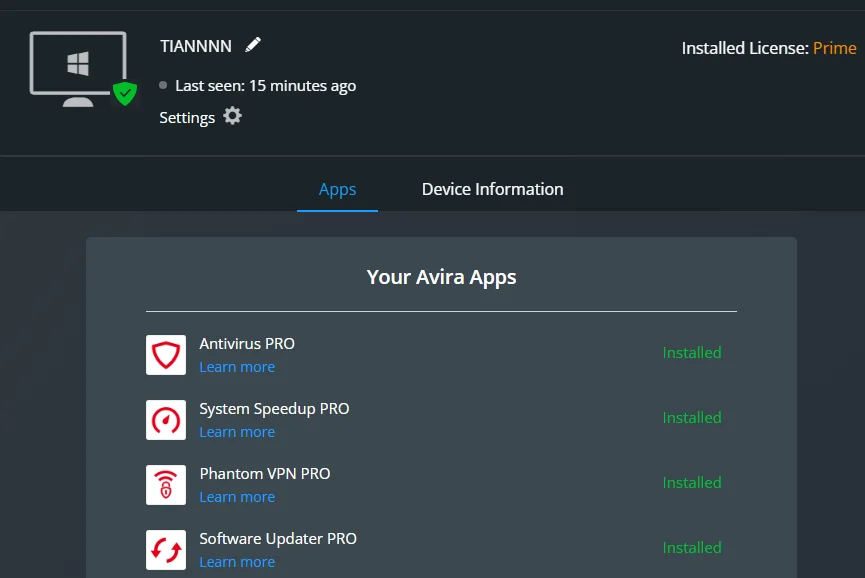Image resolution: width=865 pixels, height=578 pixels.
Task: Click the grey last-seen status dot
Action: coord(163,85)
